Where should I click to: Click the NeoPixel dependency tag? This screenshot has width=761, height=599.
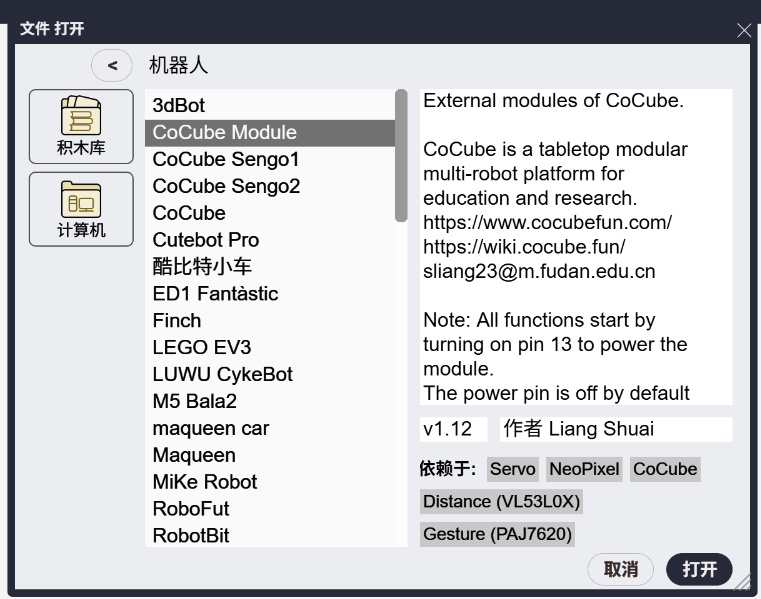[584, 469]
